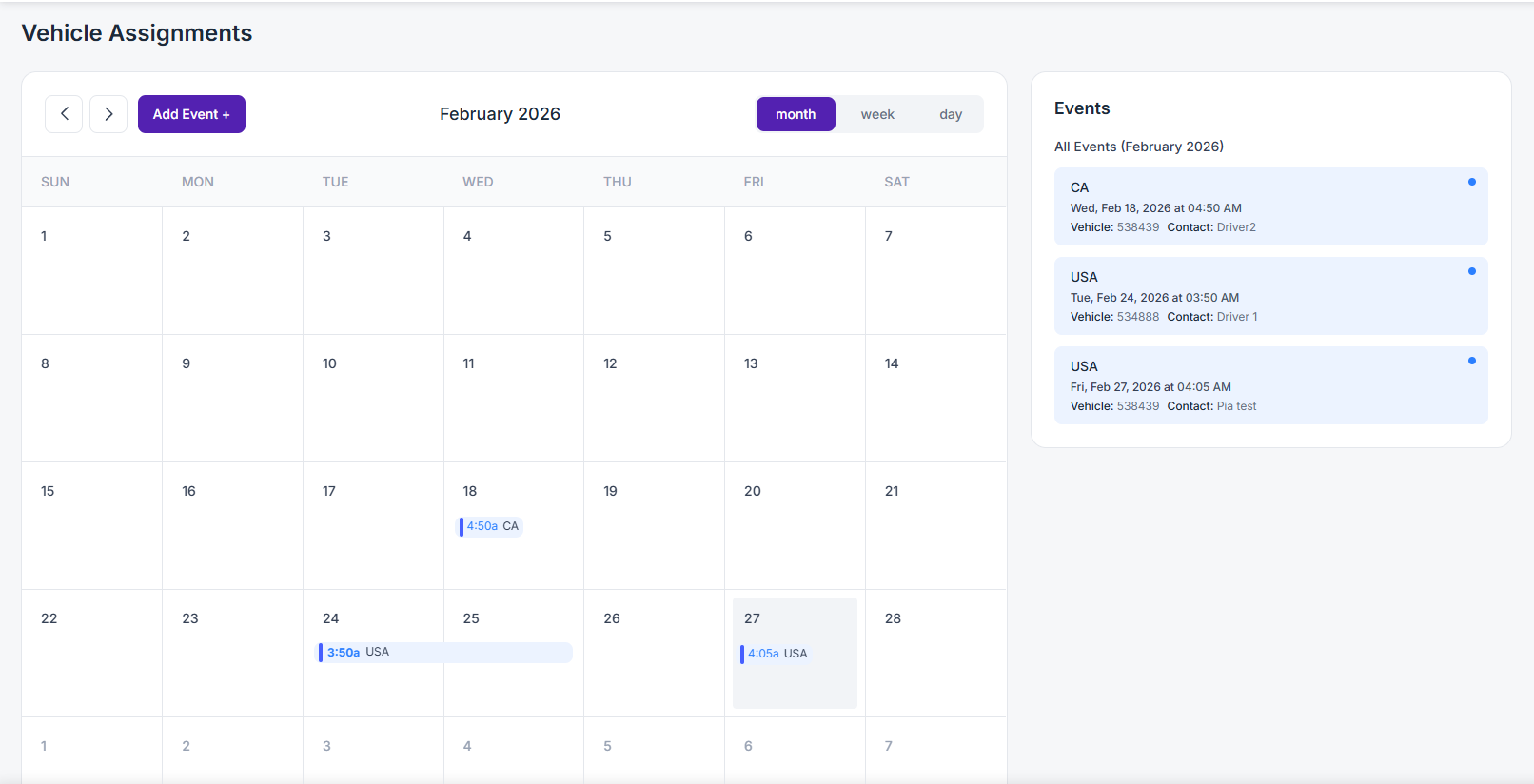
Task: Select Saturday February 28 cell
Action: click(934, 653)
